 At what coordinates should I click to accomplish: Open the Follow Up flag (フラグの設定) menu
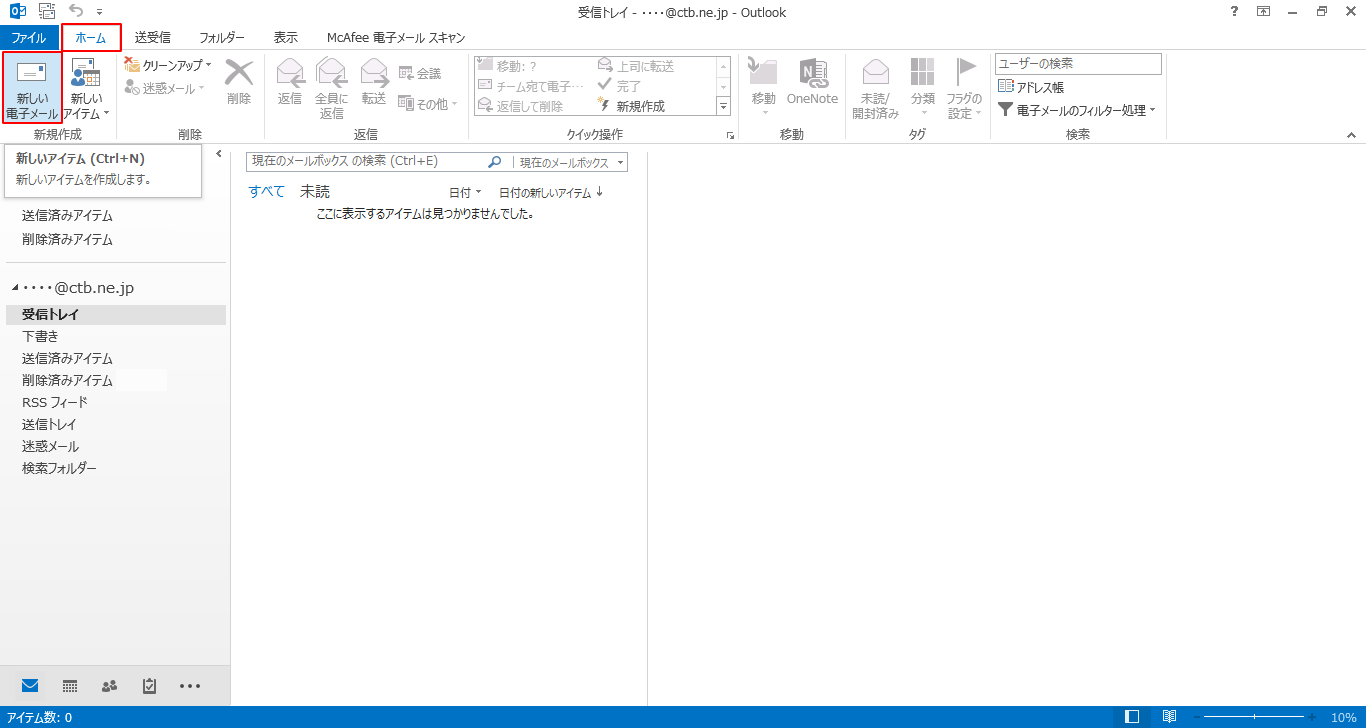click(963, 88)
